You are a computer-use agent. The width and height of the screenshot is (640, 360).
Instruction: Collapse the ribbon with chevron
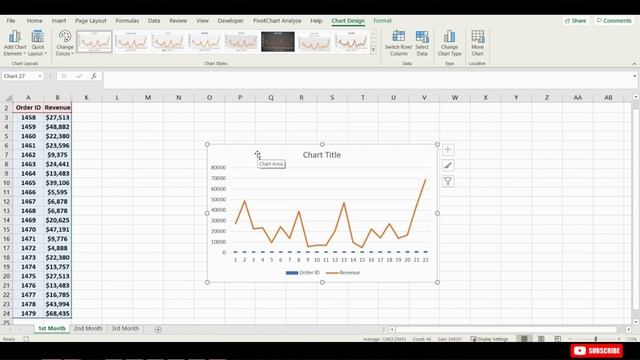click(x=634, y=64)
